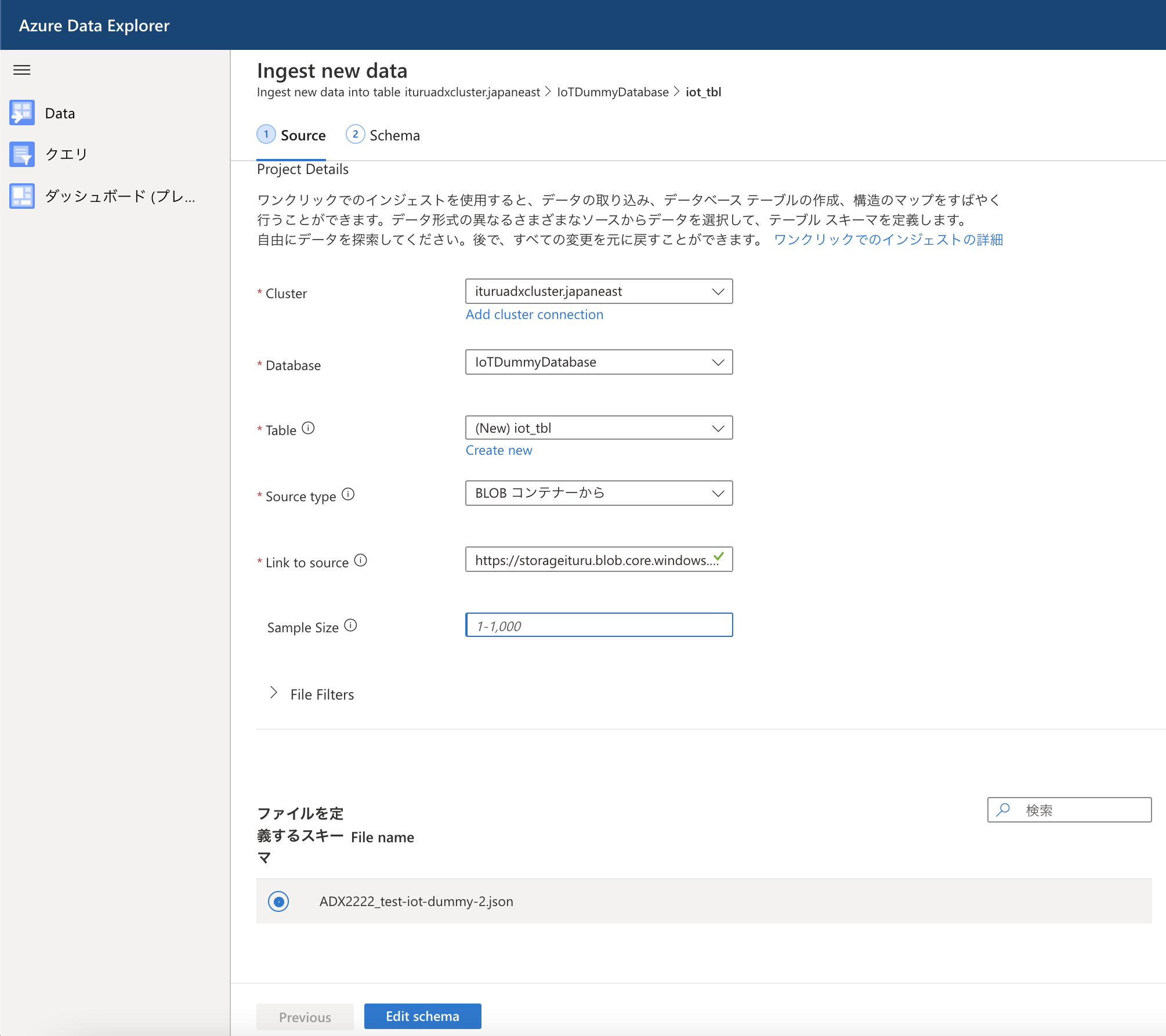Open the ダッシュボード dashboard icon

coord(22,196)
